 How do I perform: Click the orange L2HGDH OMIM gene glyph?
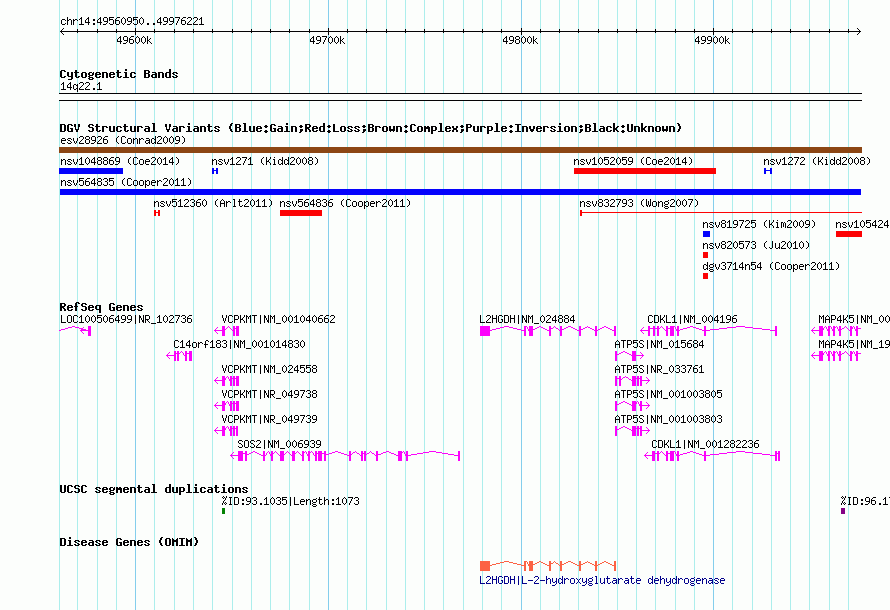[548, 566]
